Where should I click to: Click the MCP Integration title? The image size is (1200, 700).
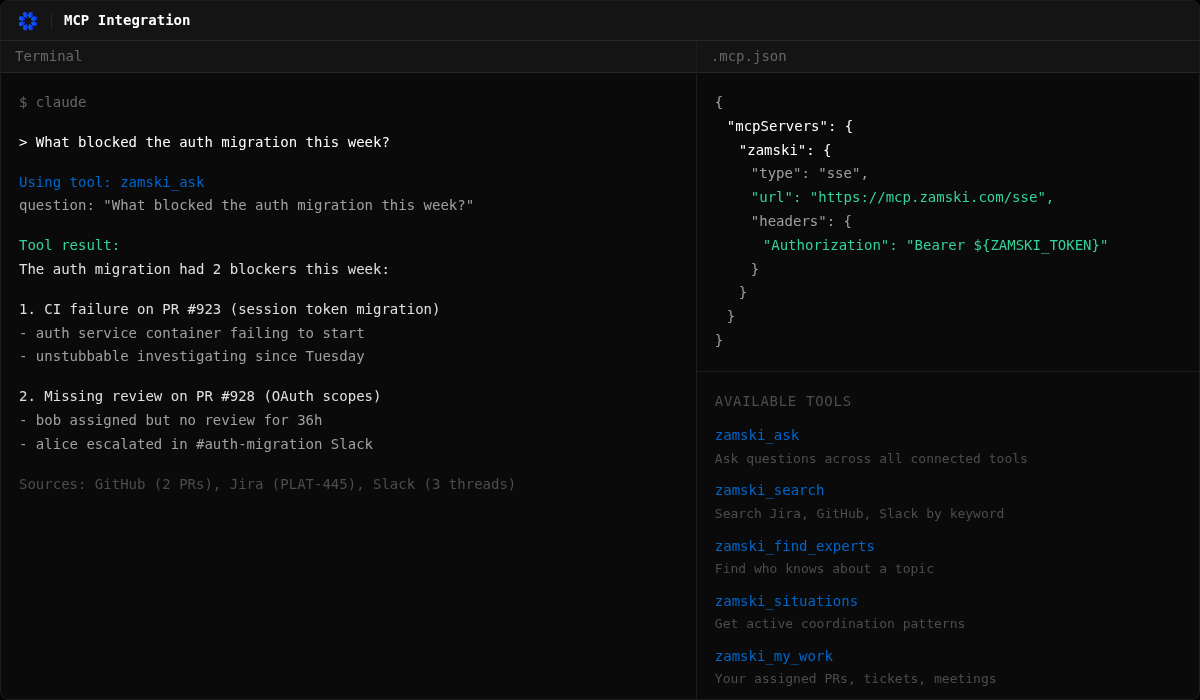pos(127,20)
